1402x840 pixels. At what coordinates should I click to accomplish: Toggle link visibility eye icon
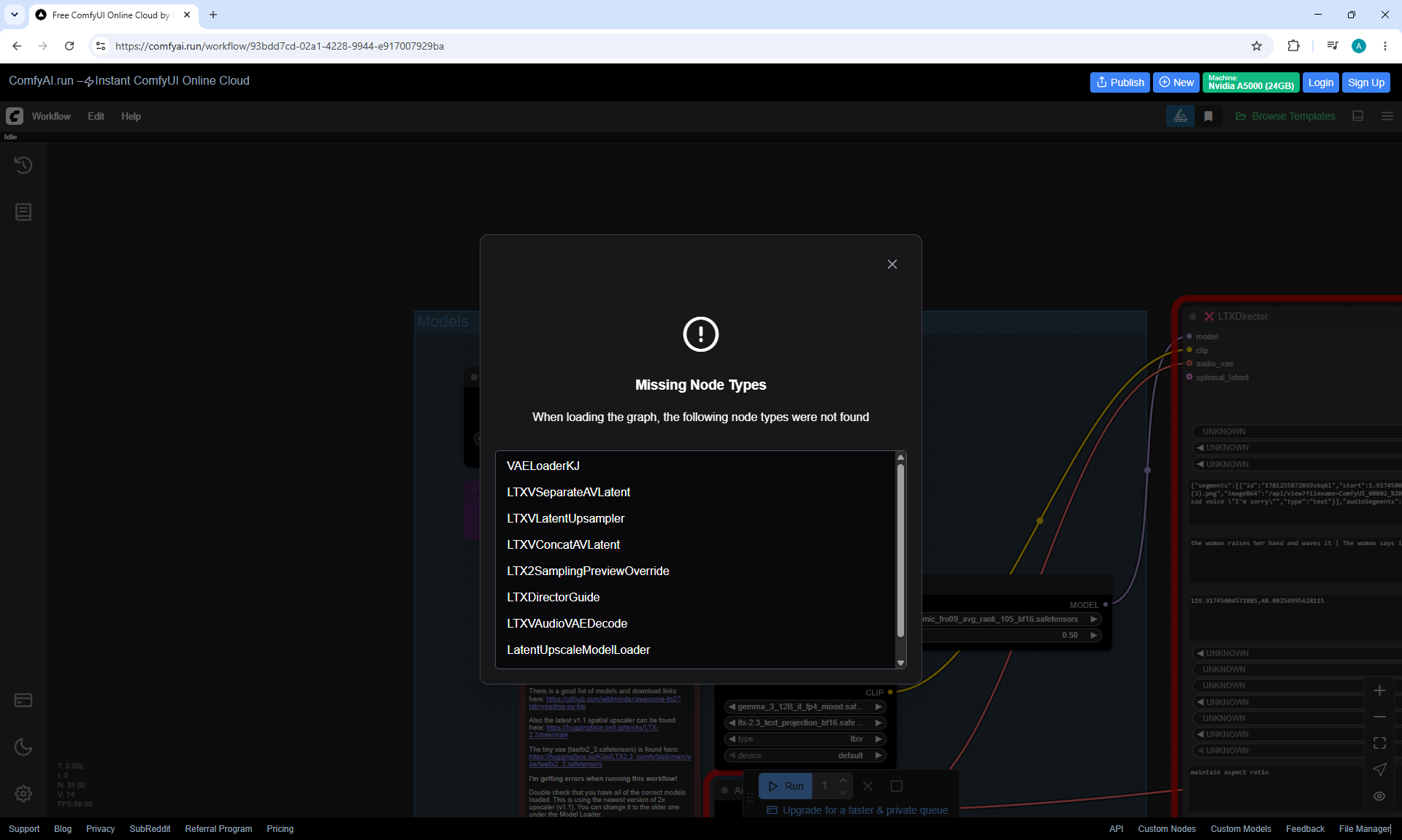1379,796
